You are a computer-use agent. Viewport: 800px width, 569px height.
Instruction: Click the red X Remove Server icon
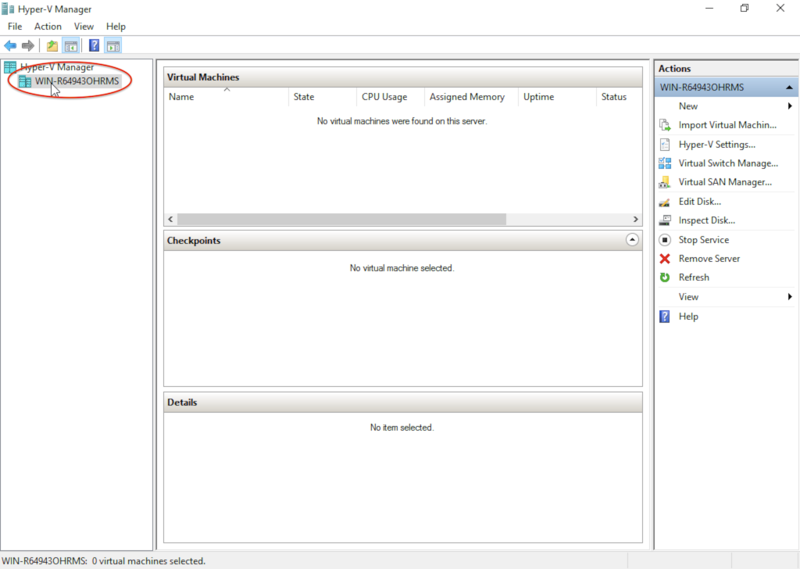point(665,259)
